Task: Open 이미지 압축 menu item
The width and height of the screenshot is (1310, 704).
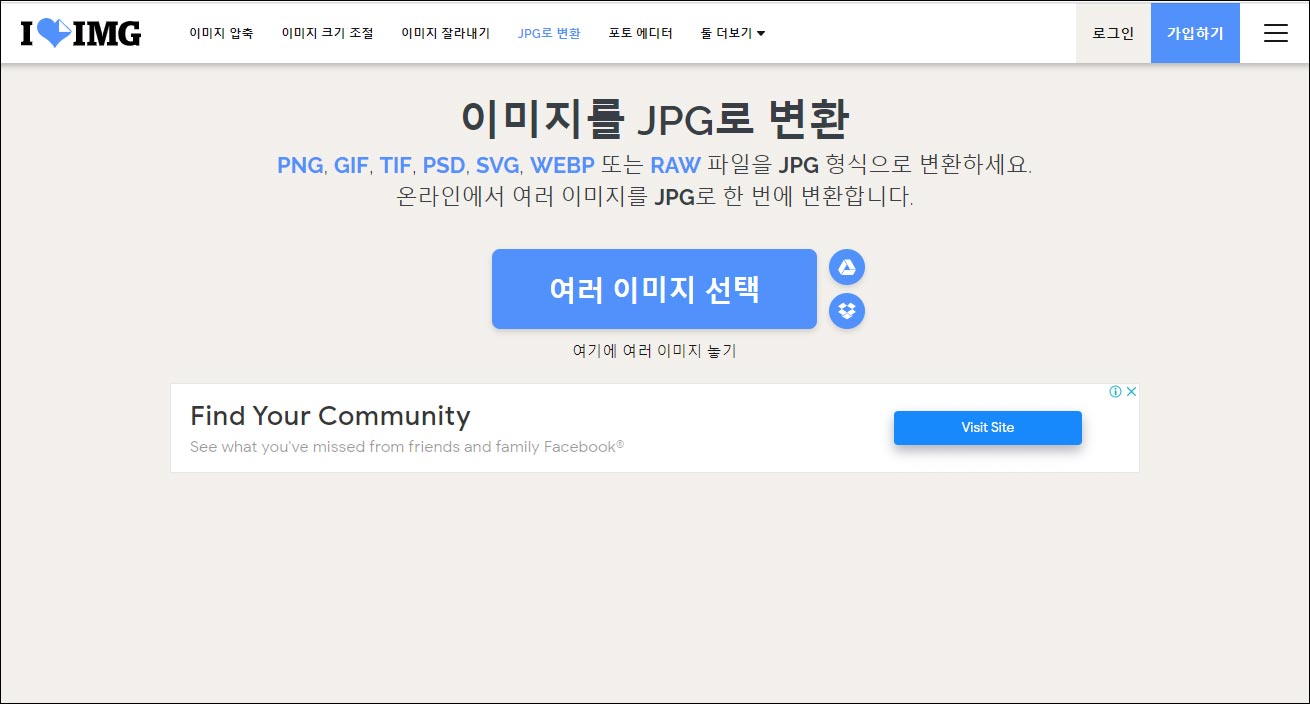Action: tap(221, 33)
